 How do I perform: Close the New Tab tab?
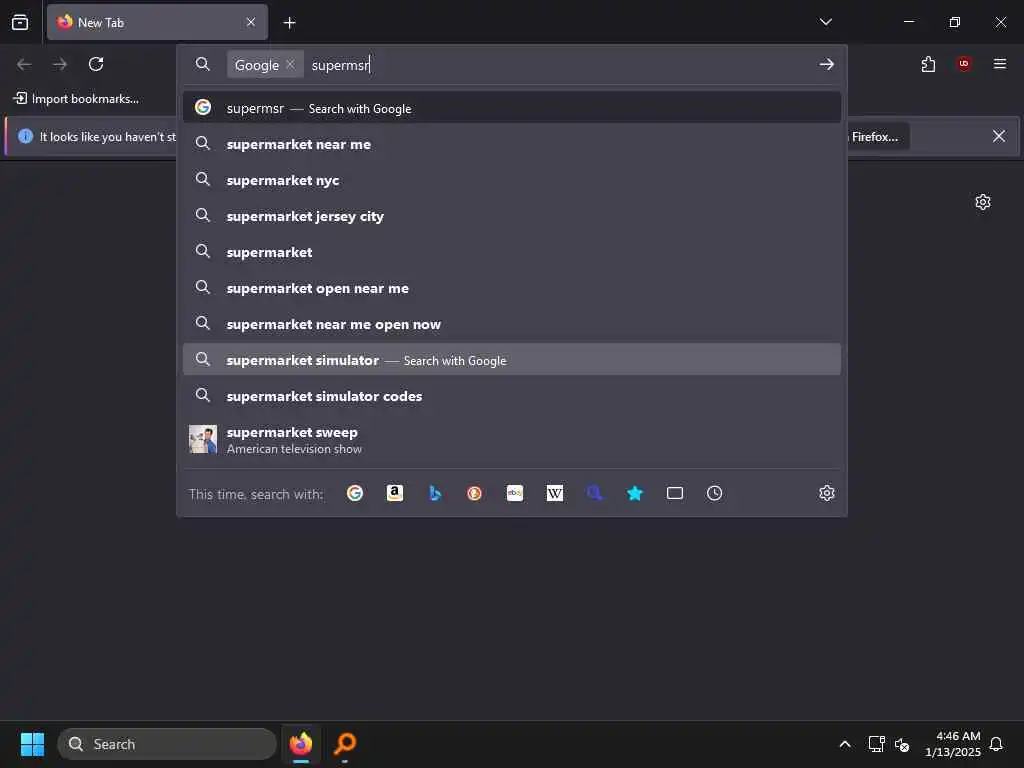251,22
